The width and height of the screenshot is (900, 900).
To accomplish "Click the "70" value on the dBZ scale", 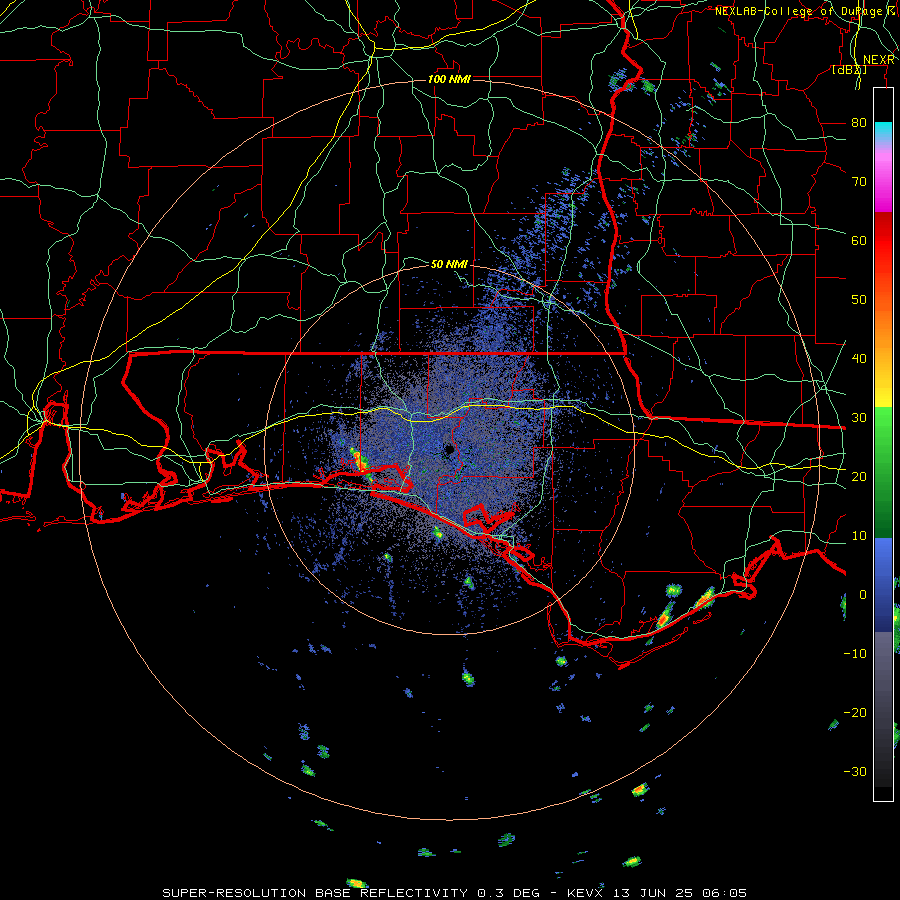I will pos(859,181).
